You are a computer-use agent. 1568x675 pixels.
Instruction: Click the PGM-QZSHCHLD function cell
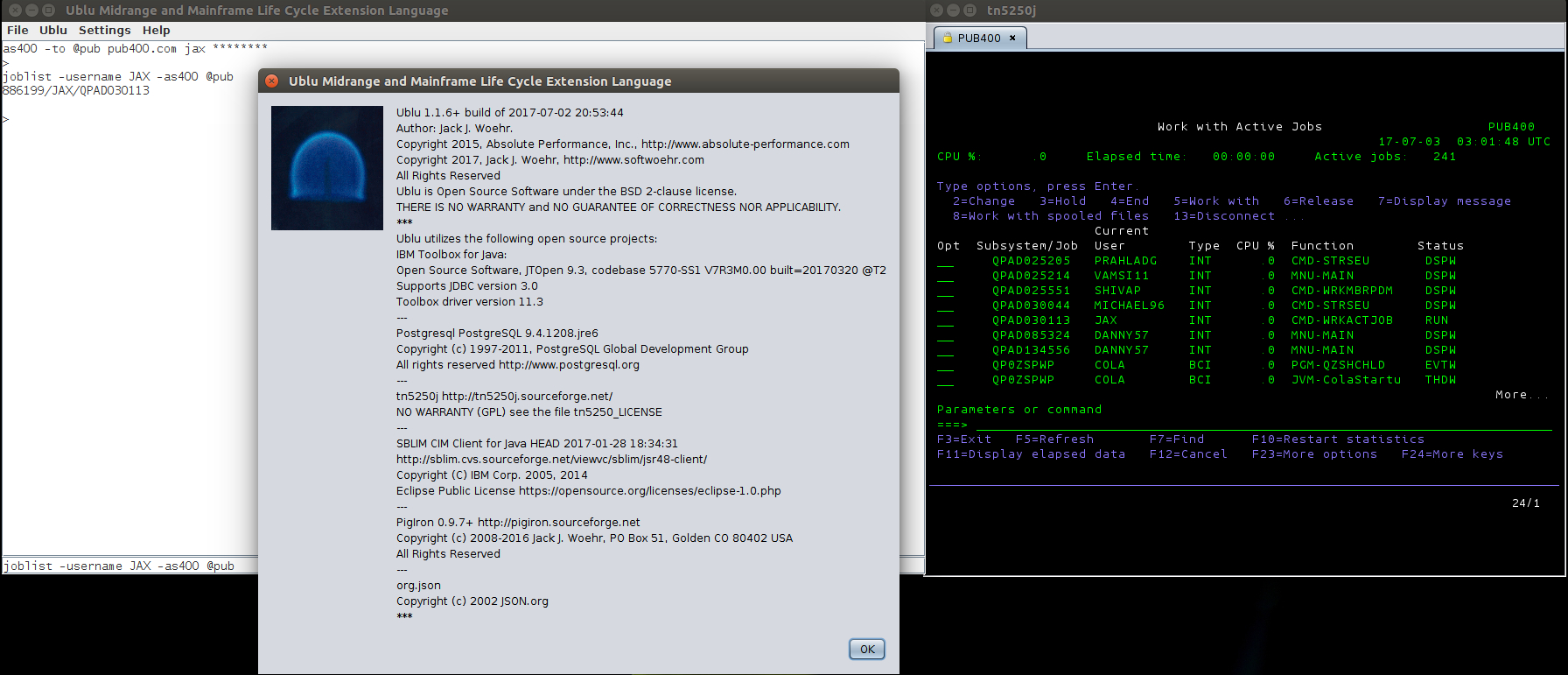[x=1338, y=365]
